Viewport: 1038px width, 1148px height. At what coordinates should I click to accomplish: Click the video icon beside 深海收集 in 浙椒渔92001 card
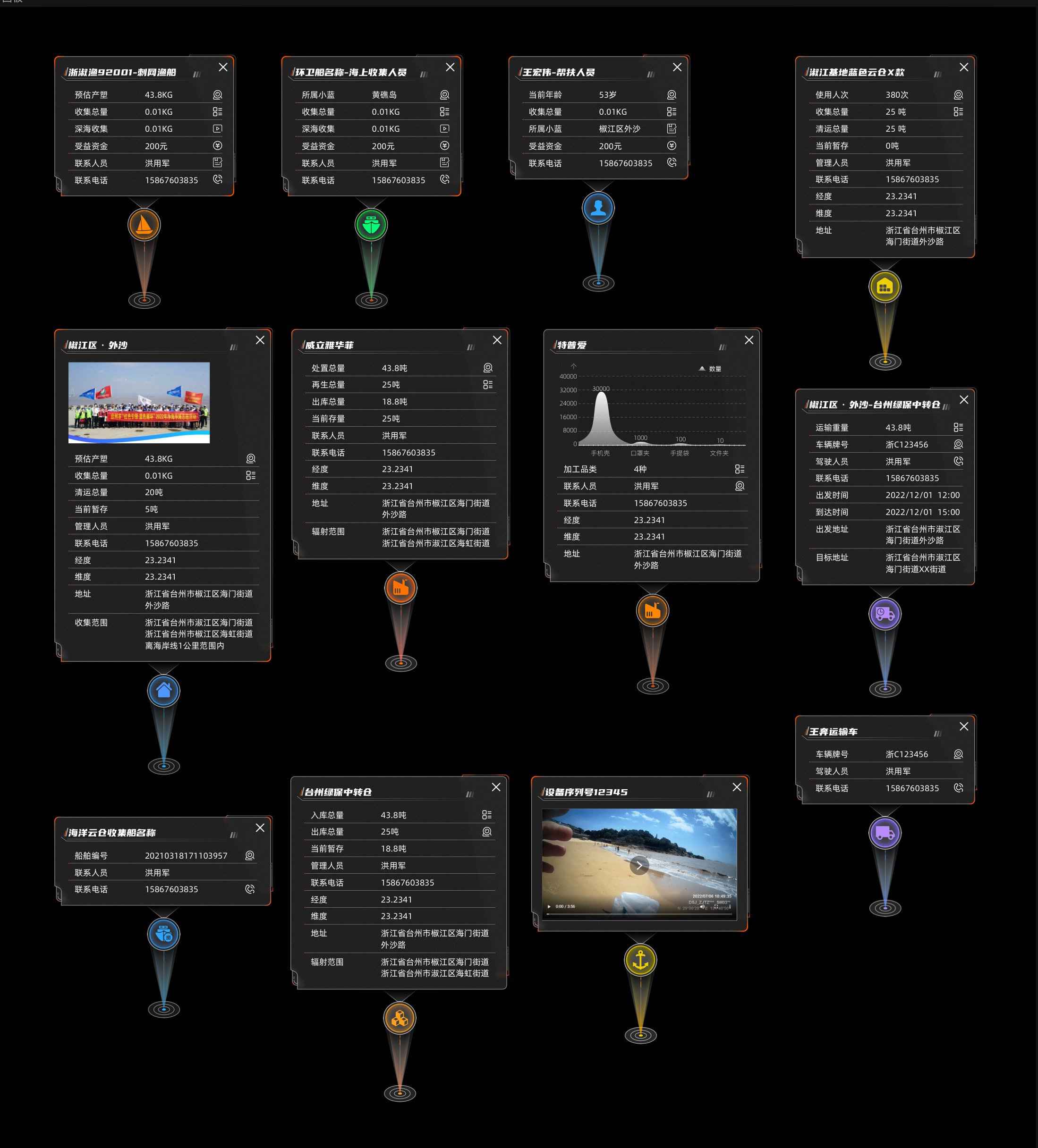point(218,129)
